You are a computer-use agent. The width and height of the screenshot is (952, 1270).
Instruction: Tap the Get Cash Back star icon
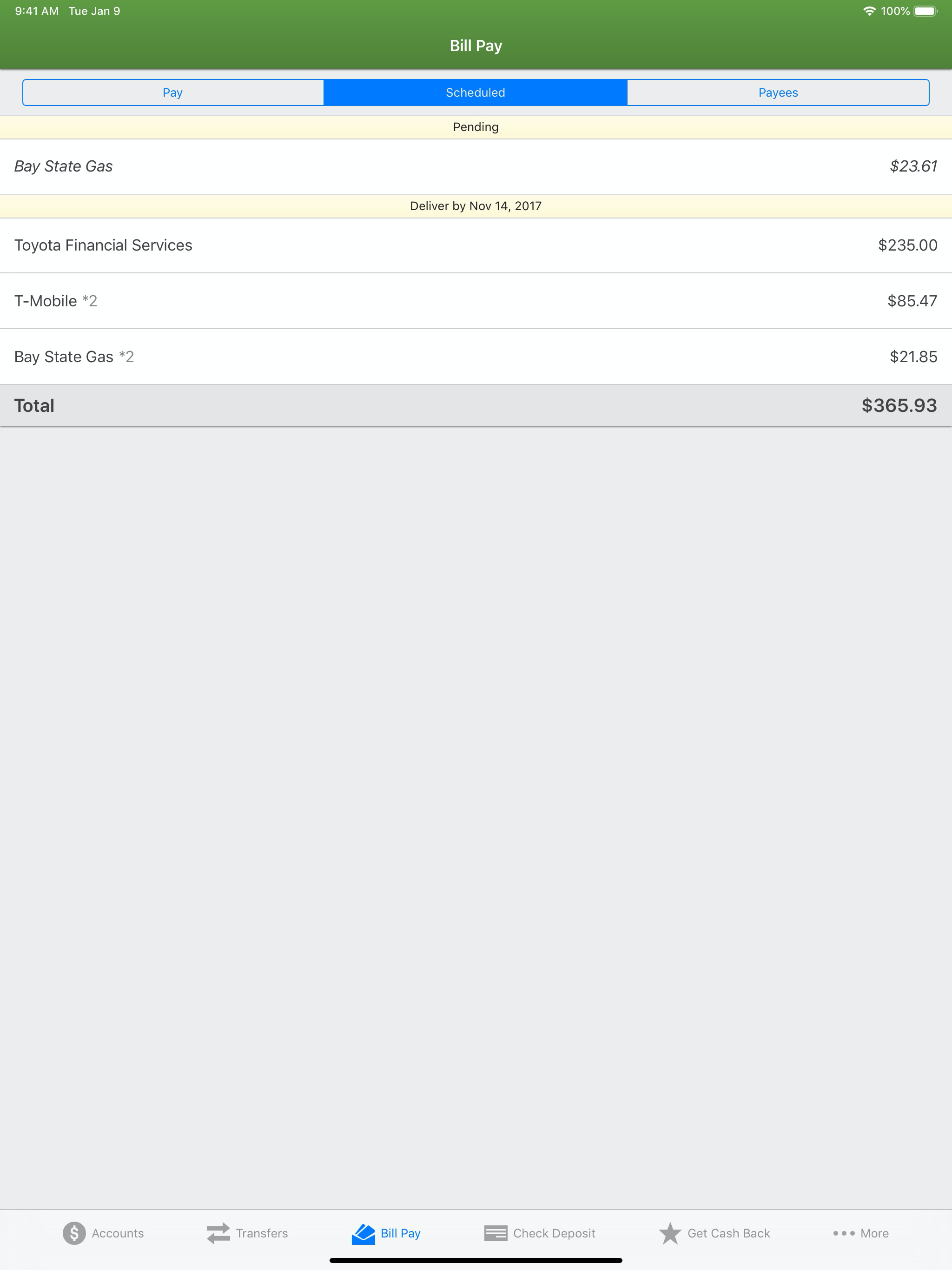pyautogui.click(x=669, y=1233)
